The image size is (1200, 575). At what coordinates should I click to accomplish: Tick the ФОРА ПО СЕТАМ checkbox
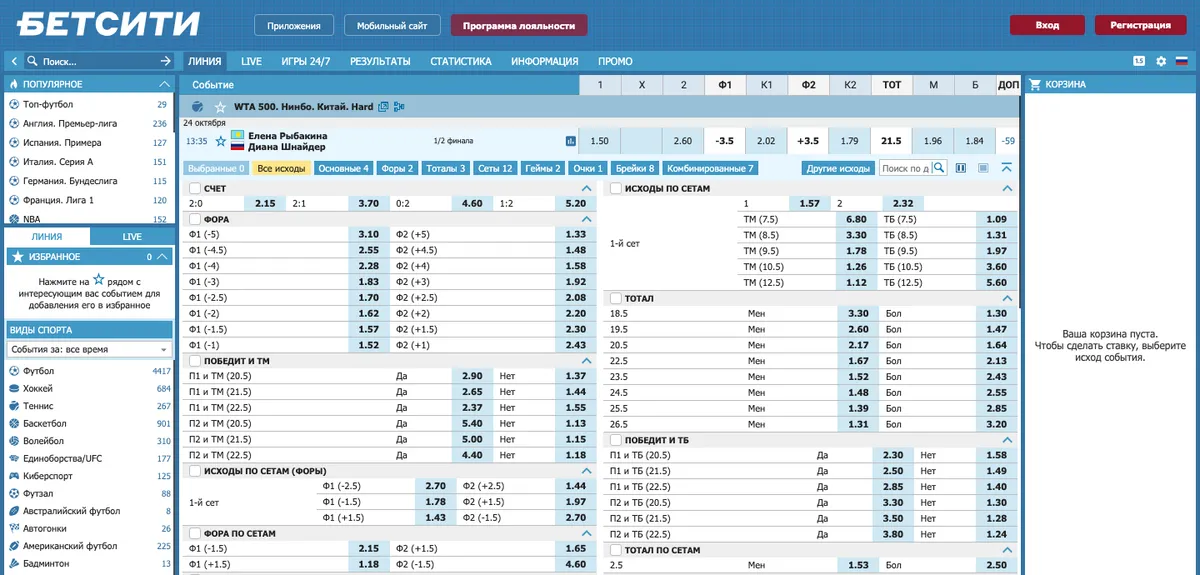pos(195,534)
